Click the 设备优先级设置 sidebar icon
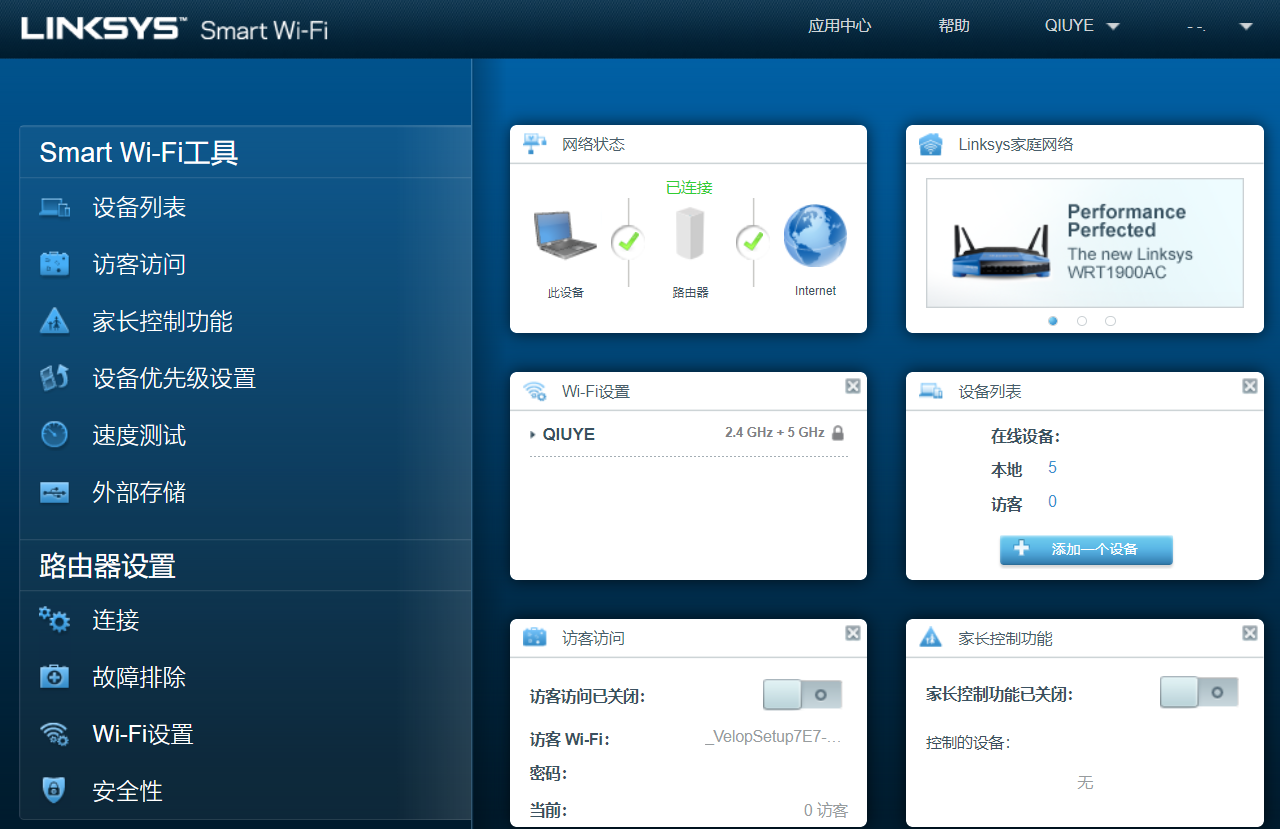Image resolution: width=1280 pixels, height=829 pixels. pyautogui.click(x=54, y=378)
